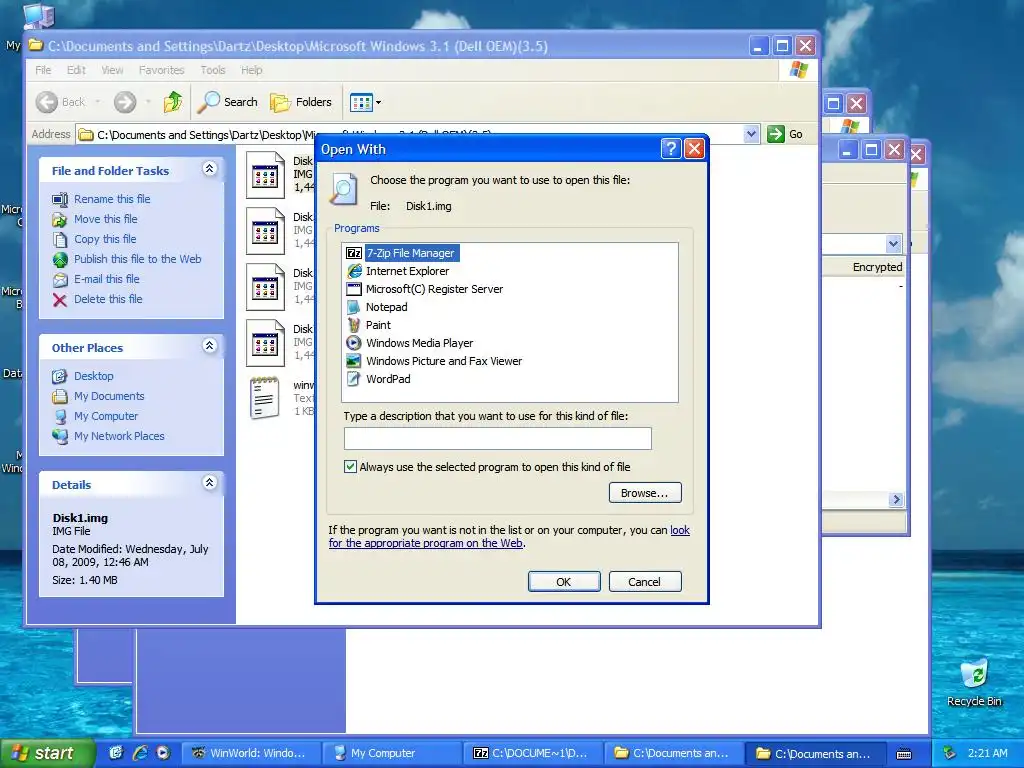The width and height of the screenshot is (1024, 768).
Task: Click Encrypted column header in background window
Action: coord(876,267)
